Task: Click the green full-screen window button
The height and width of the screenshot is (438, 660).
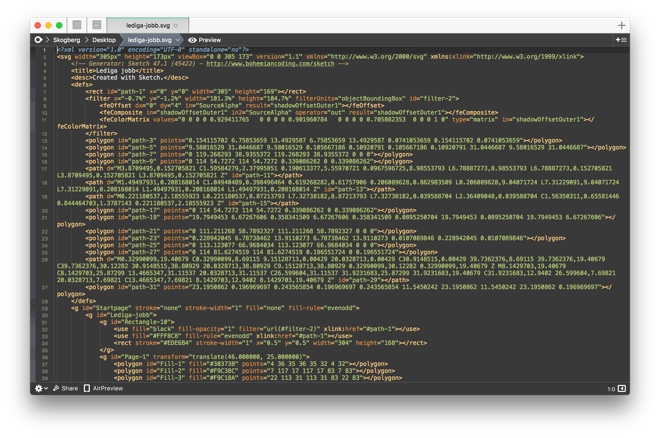Action: (x=59, y=25)
